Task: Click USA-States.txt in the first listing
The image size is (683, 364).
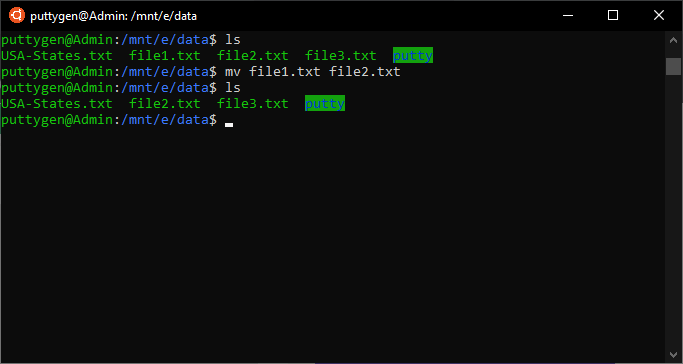Action: point(57,56)
